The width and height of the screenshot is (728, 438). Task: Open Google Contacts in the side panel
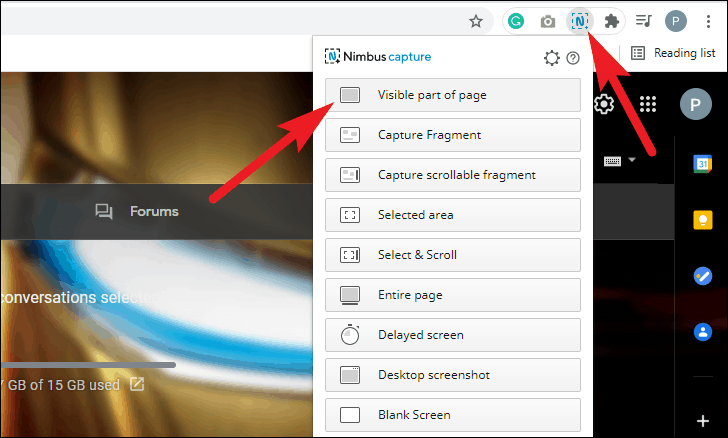(x=702, y=332)
